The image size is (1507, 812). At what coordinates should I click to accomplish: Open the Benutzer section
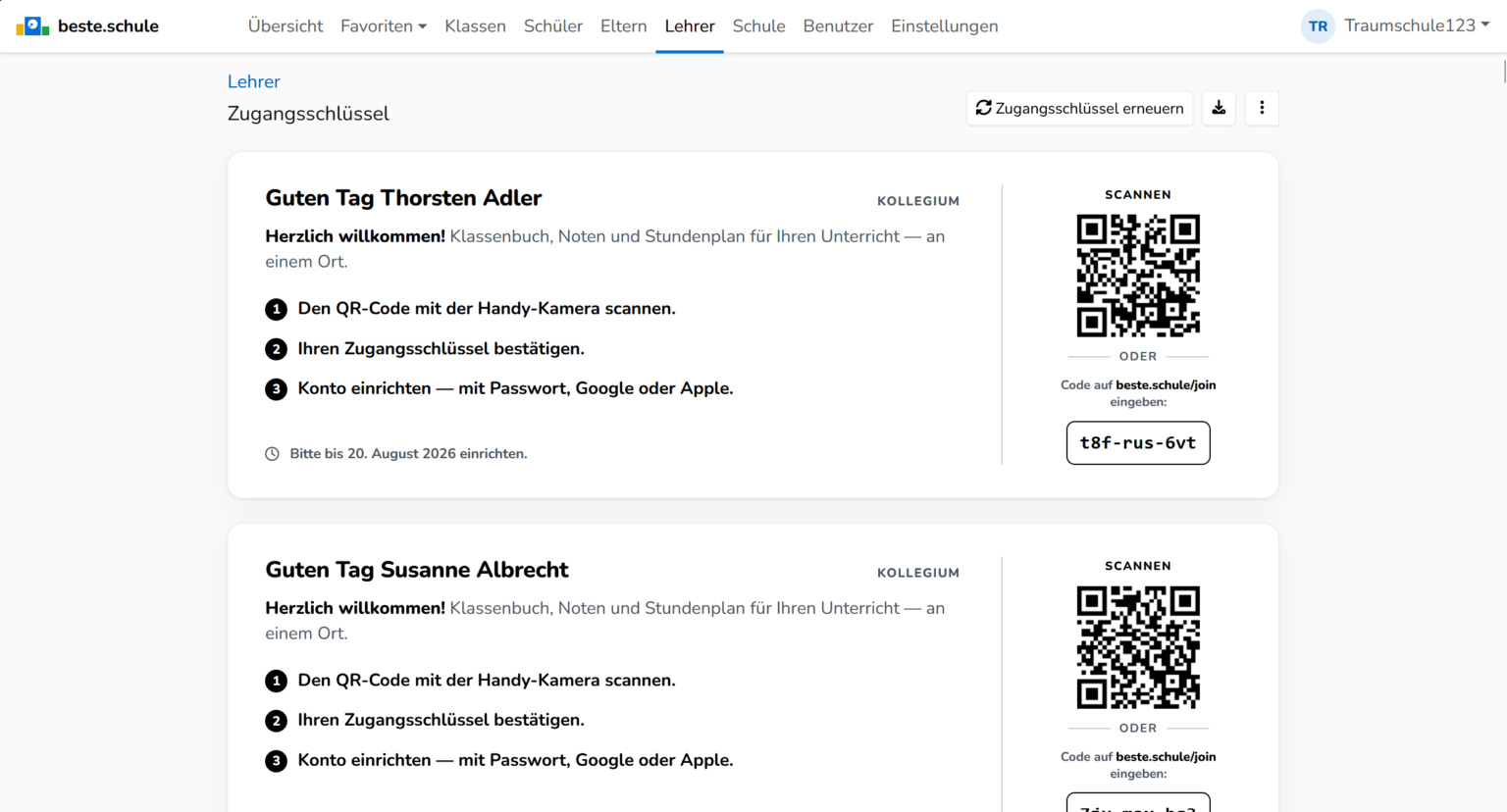point(838,26)
